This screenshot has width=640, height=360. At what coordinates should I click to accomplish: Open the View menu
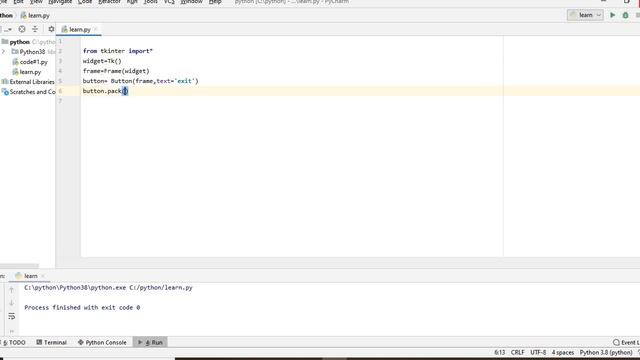click(x=36, y=2)
